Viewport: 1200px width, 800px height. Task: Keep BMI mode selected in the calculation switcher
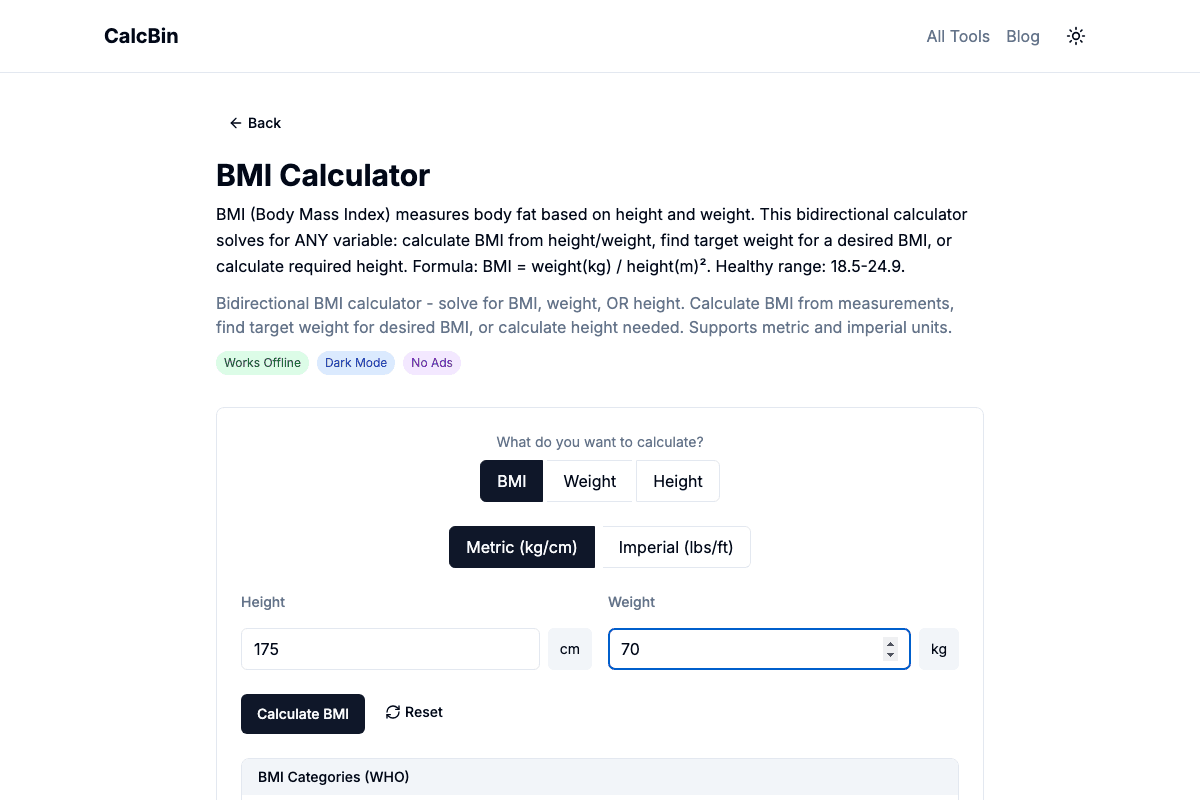(x=511, y=481)
